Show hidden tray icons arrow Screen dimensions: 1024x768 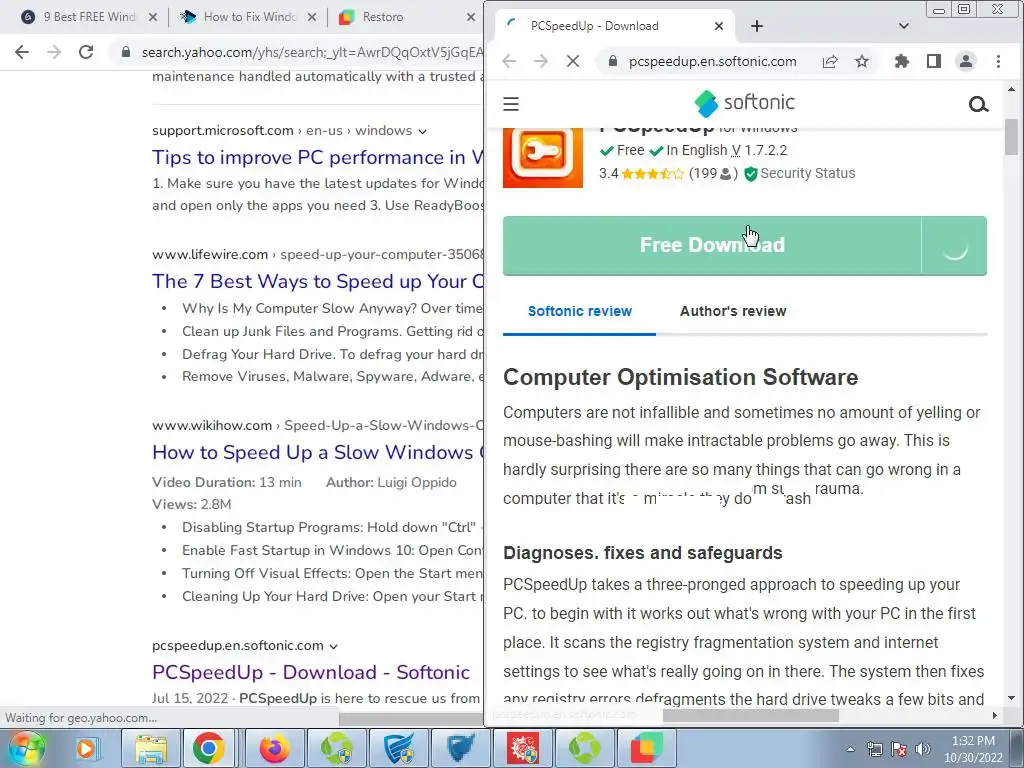850,749
